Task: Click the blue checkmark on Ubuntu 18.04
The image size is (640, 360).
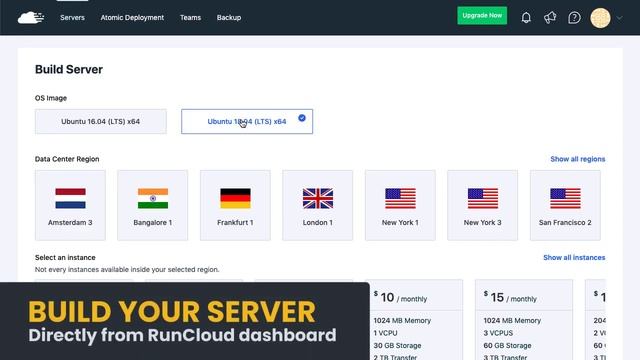Action: pos(302,118)
